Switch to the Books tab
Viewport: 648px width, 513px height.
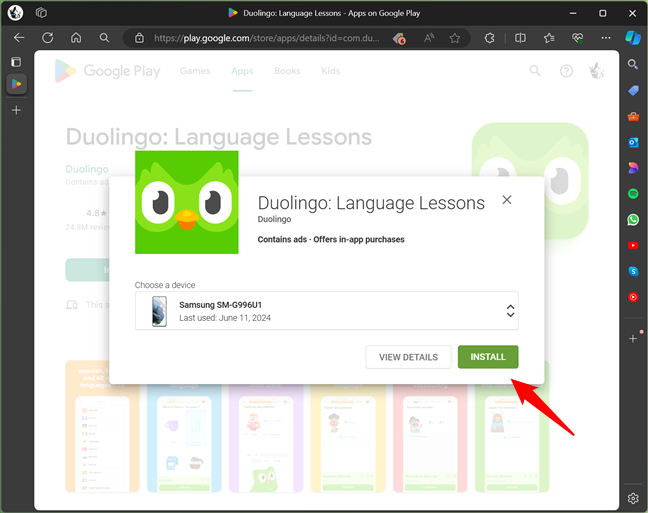(x=287, y=71)
